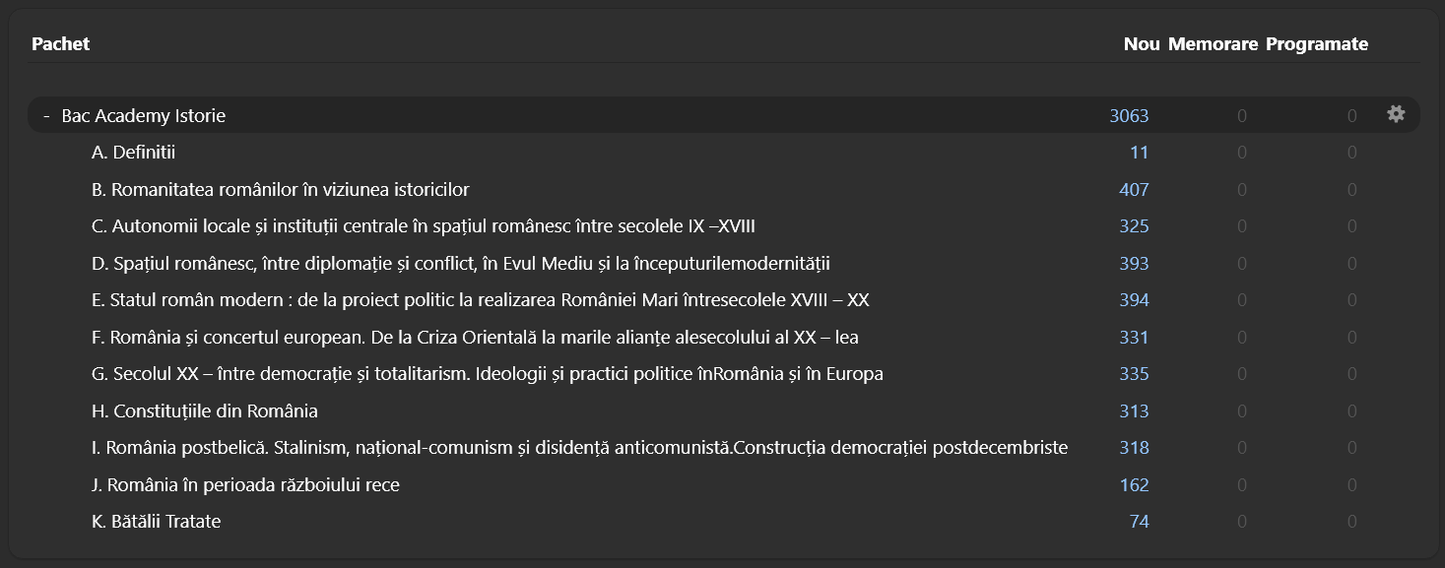The image size is (1445, 568).
Task: Select G. Secolul XX subdeck
Action: (x=487, y=374)
